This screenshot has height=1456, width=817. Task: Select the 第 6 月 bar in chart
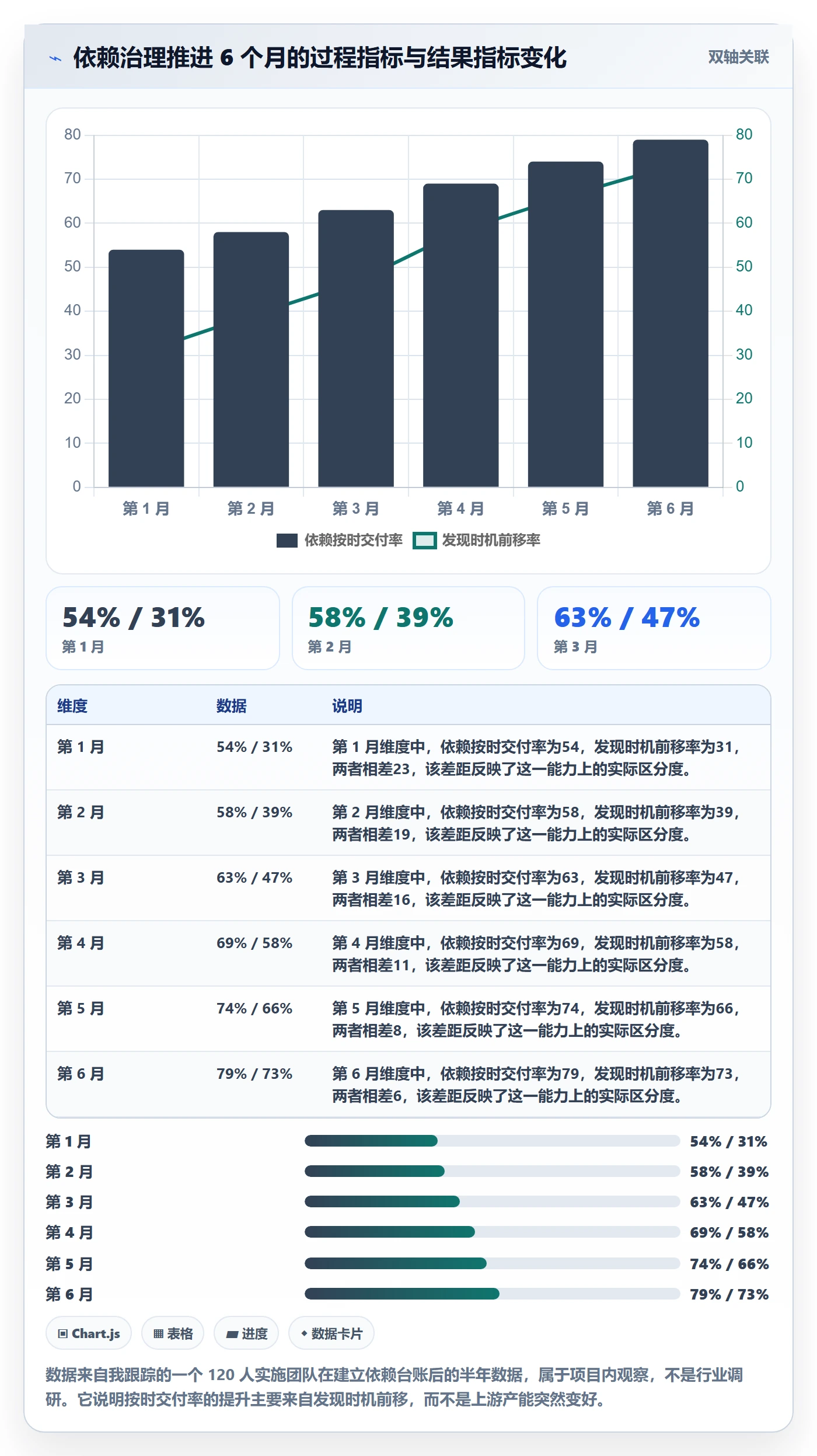671,314
